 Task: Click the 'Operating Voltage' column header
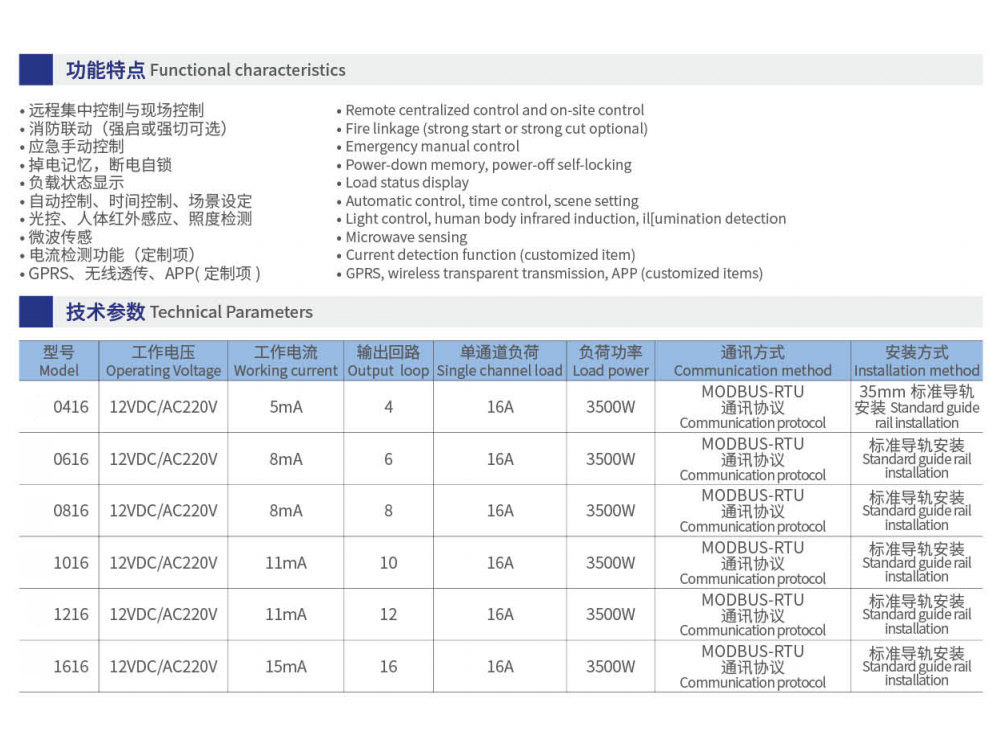(x=163, y=361)
